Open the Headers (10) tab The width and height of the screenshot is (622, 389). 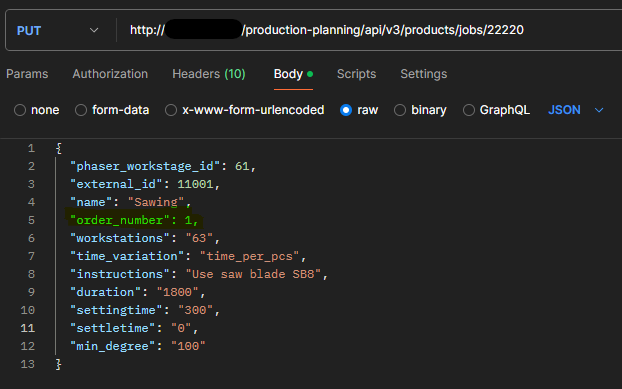coord(209,74)
